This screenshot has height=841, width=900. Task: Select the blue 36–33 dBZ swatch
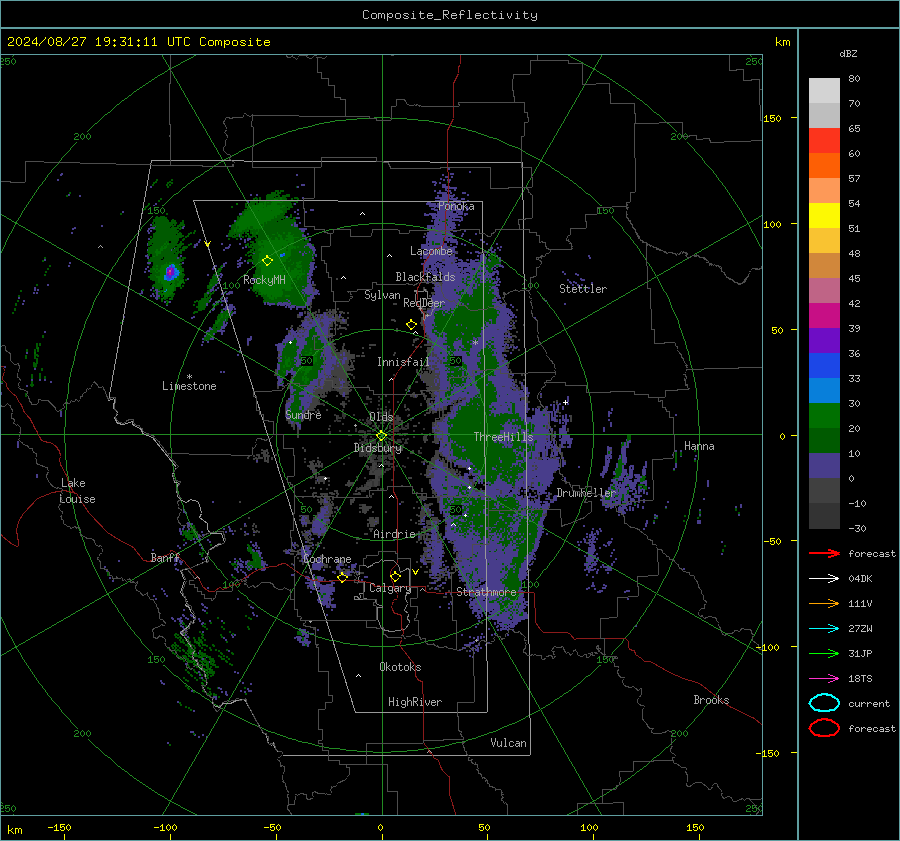click(x=824, y=366)
